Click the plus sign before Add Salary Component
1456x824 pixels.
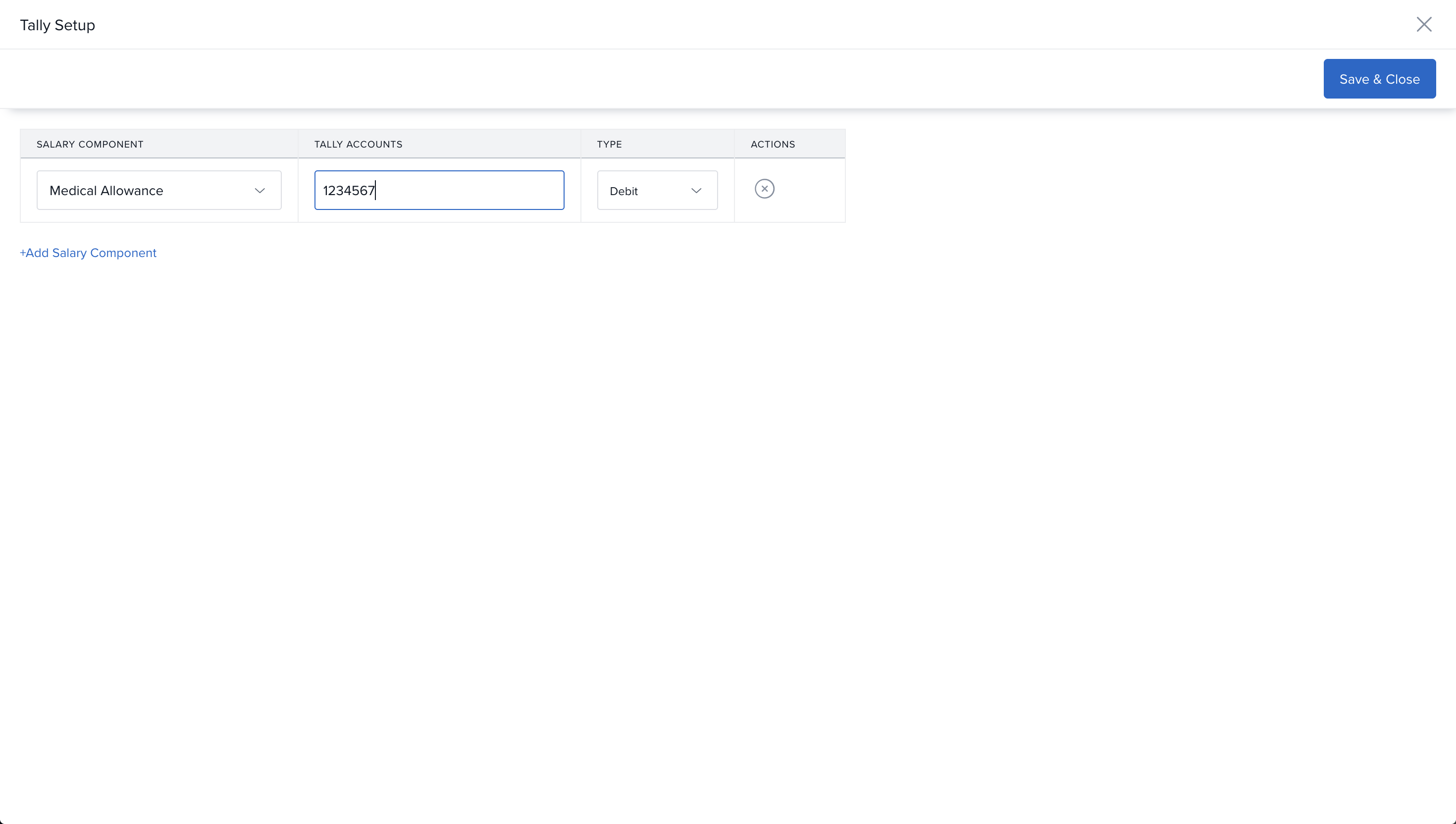click(x=23, y=253)
